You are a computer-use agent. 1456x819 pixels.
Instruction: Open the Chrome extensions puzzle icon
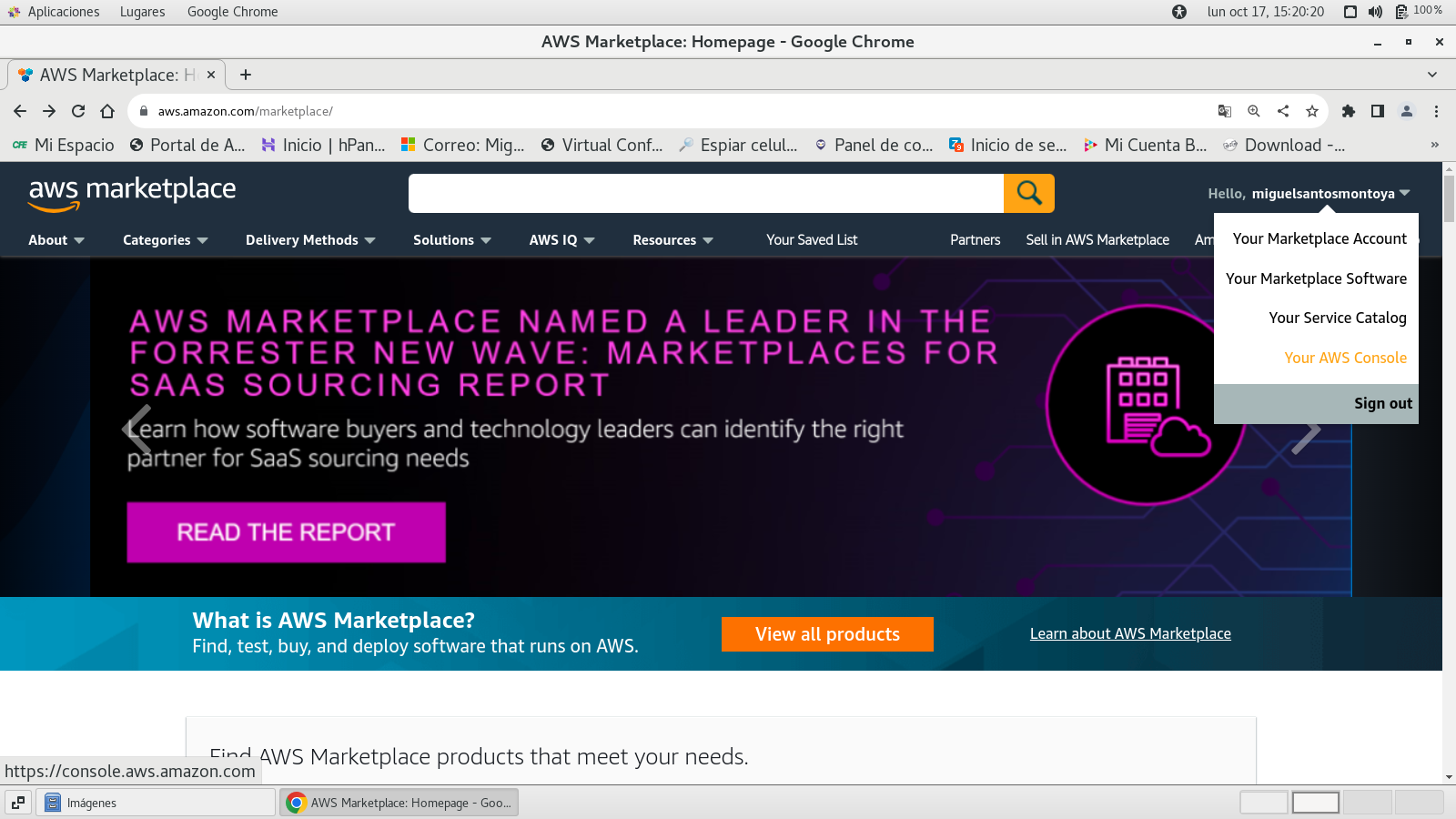pyautogui.click(x=1349, y=111)
